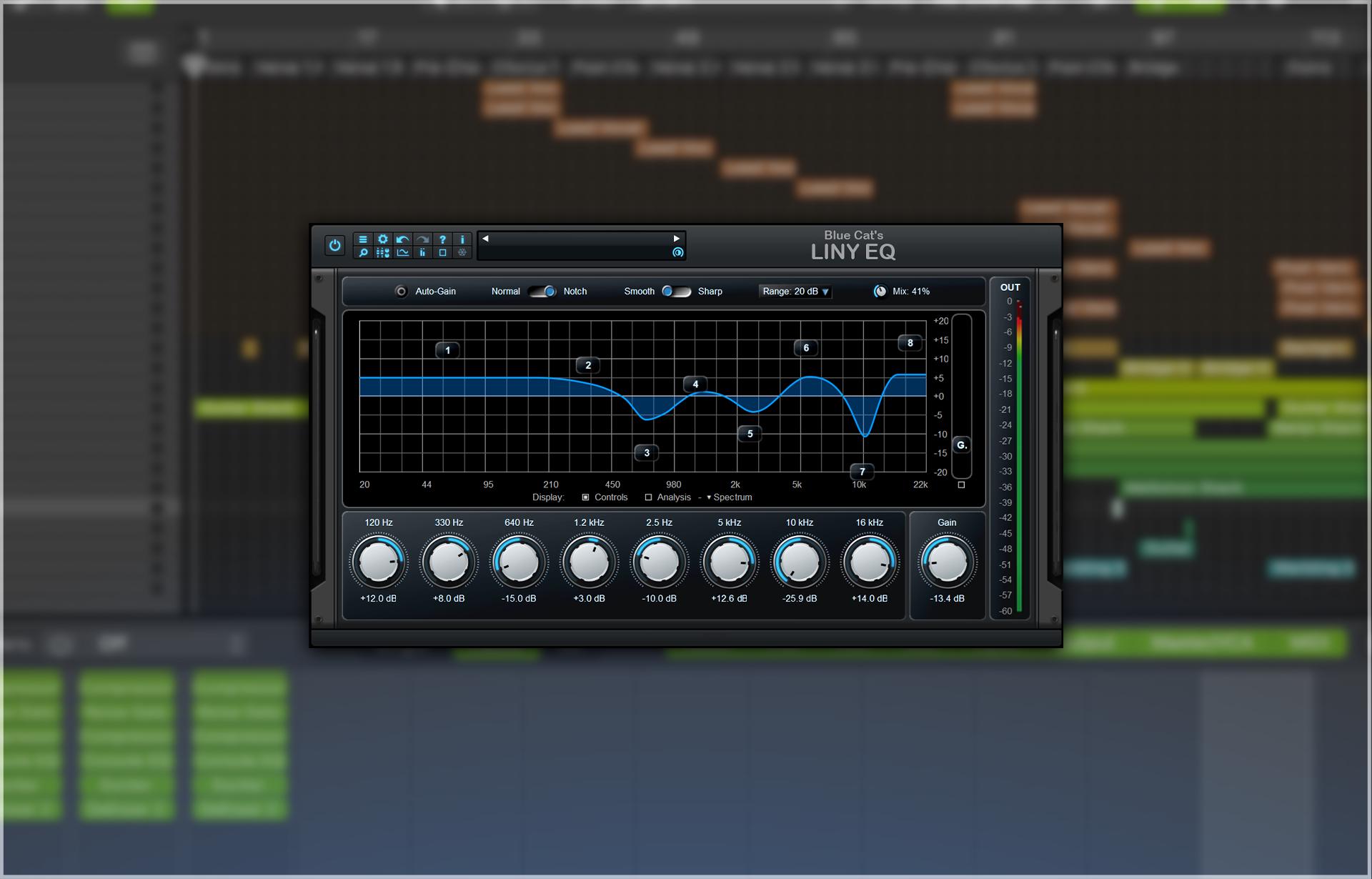This screenshot has width=1372, height=879.
Task: Click the Blue Cat's LINY EQ title
Action: point(853,245)
